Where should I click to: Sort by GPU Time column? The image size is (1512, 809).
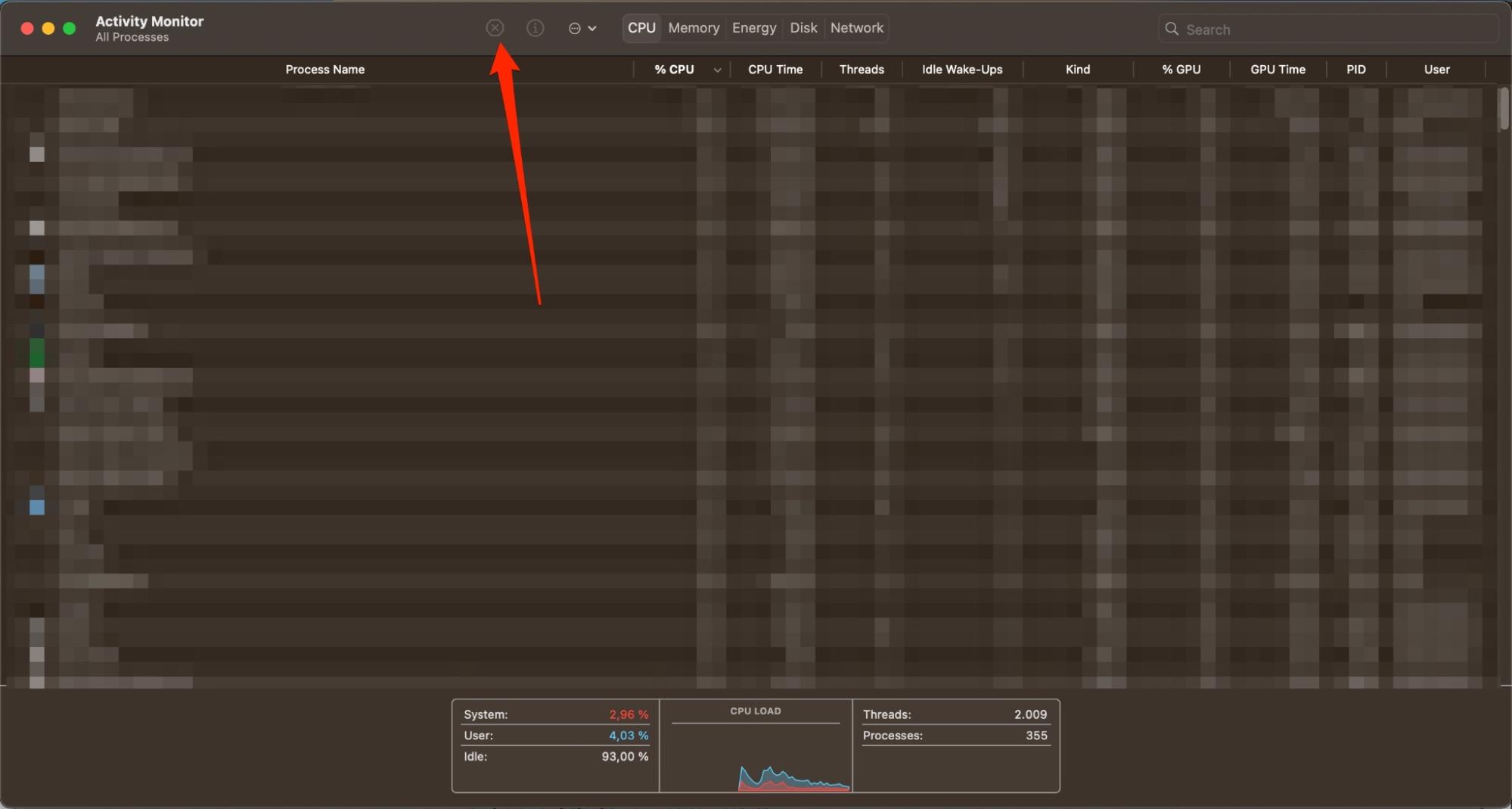(x=1278, y=70)
